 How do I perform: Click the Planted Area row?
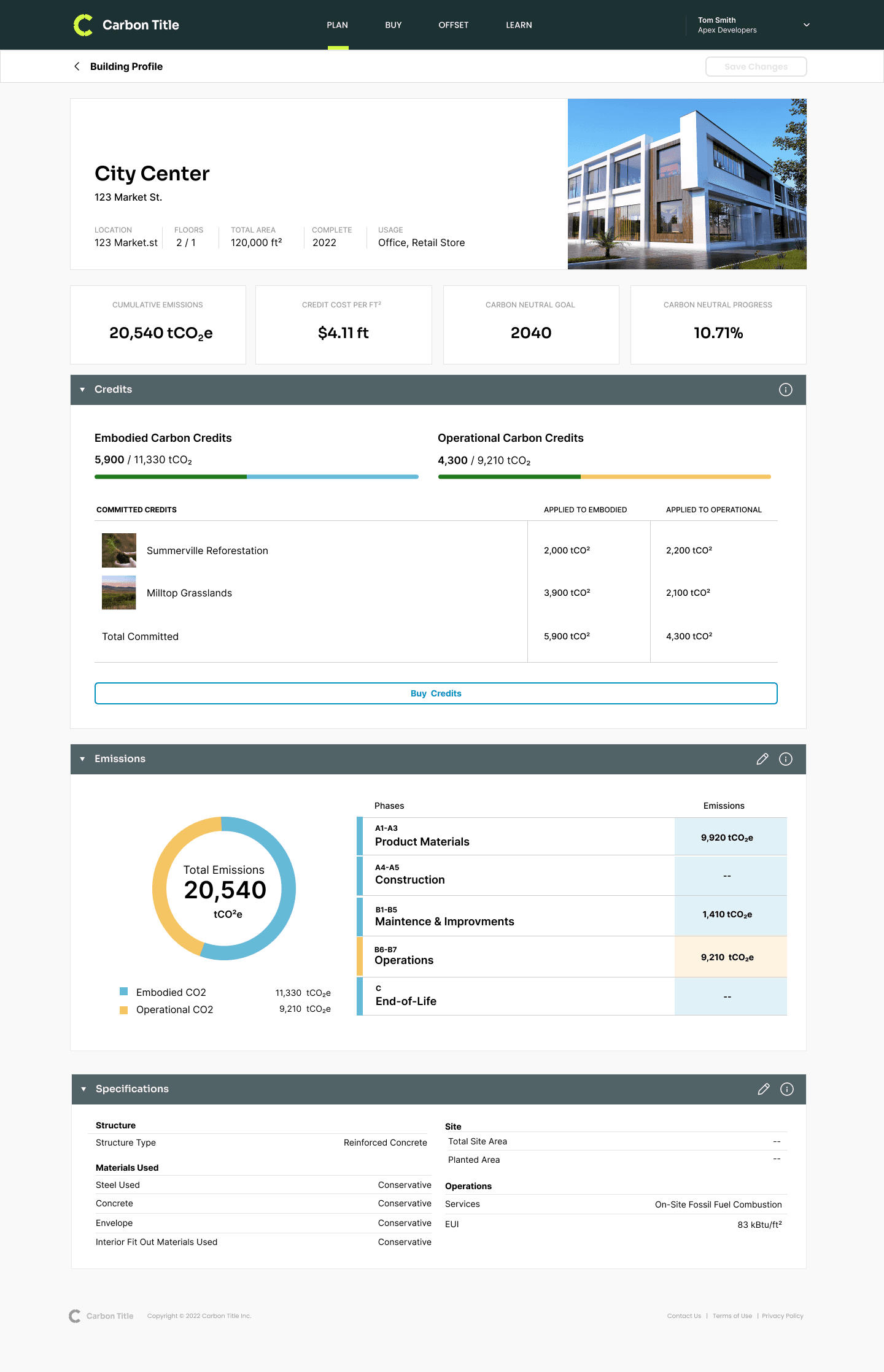(x=616, y=1160)
